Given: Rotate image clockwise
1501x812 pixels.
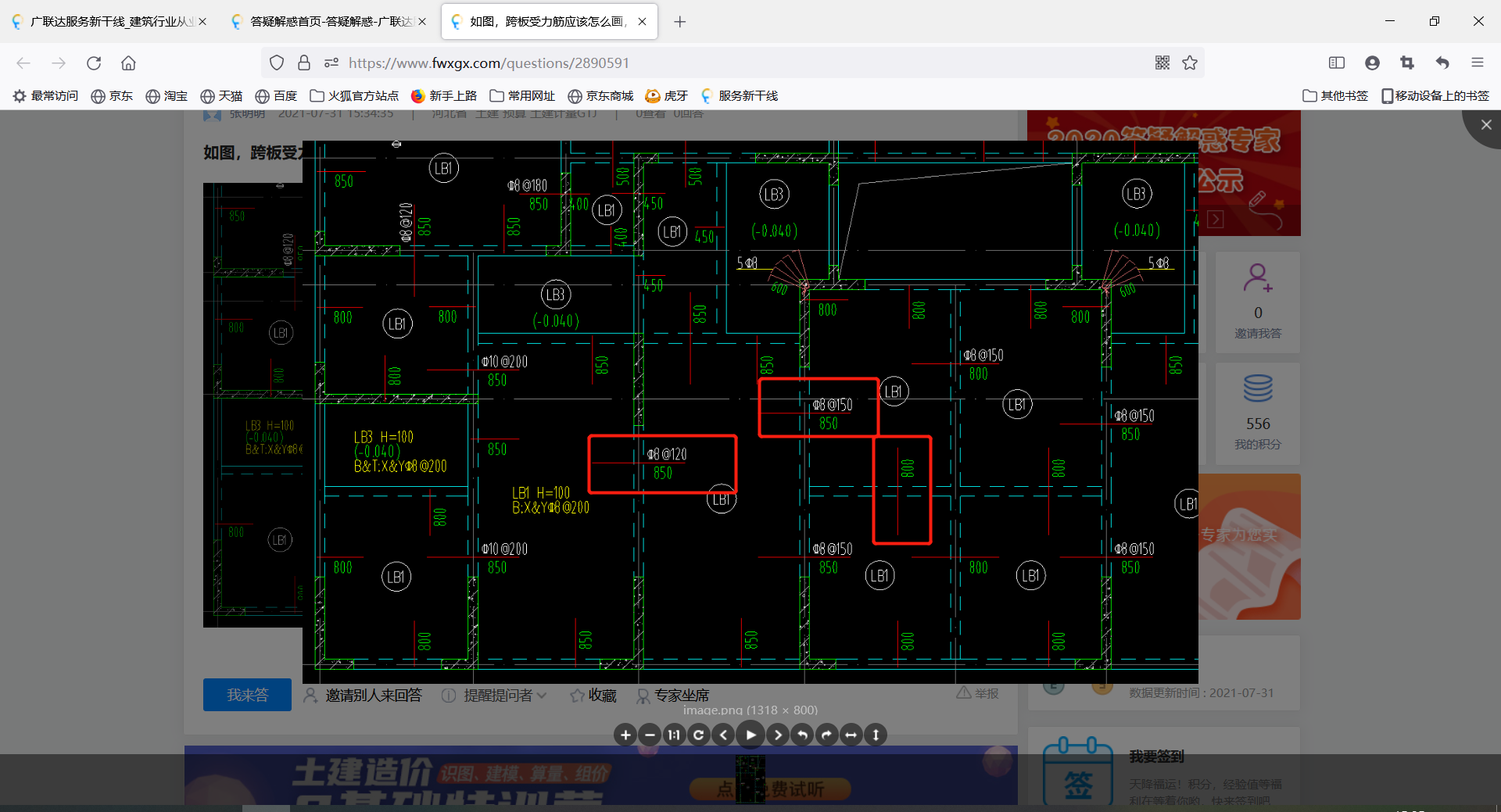Looking at the screenshot, I should tap(826, 735).
